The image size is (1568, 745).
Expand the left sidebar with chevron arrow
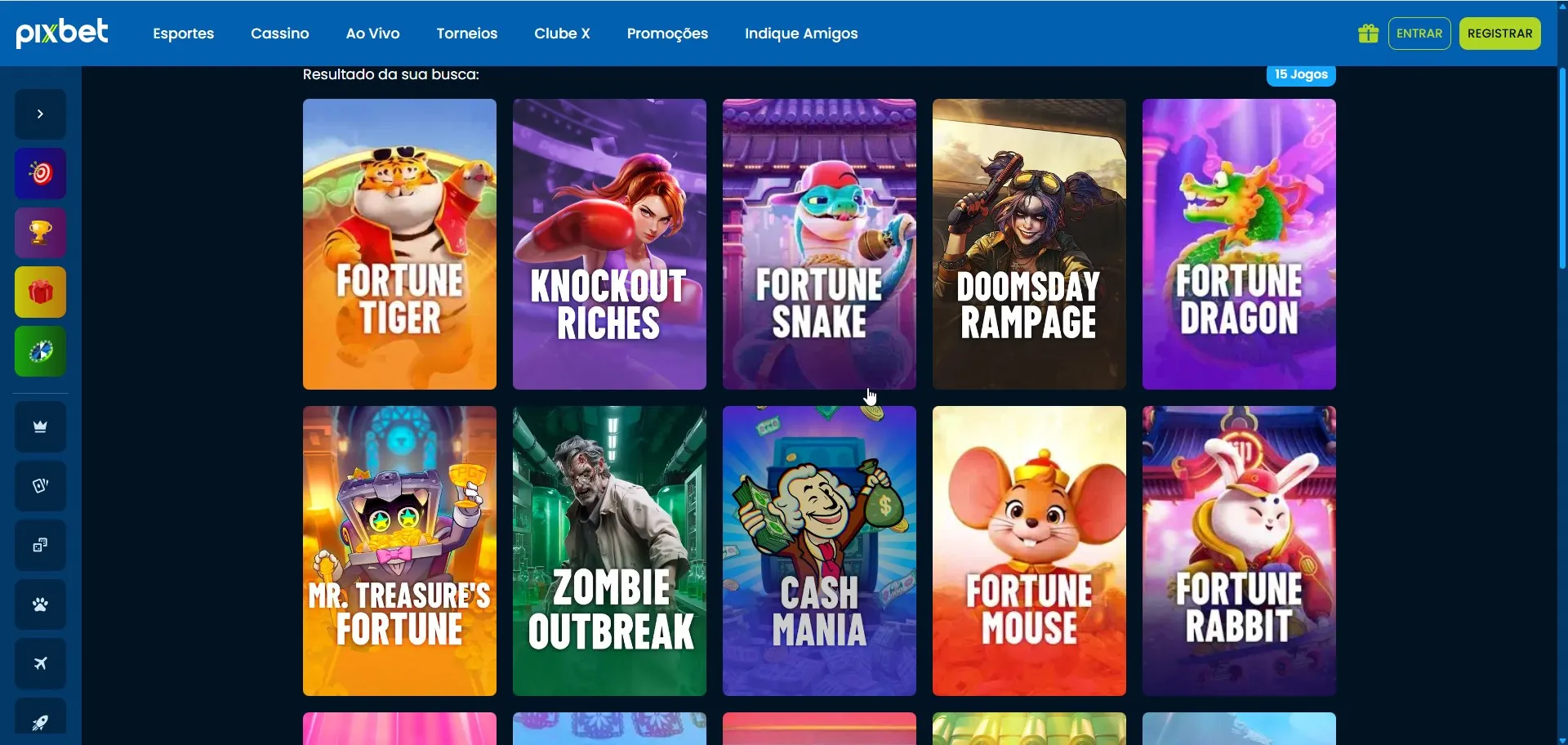coord(40,114)
